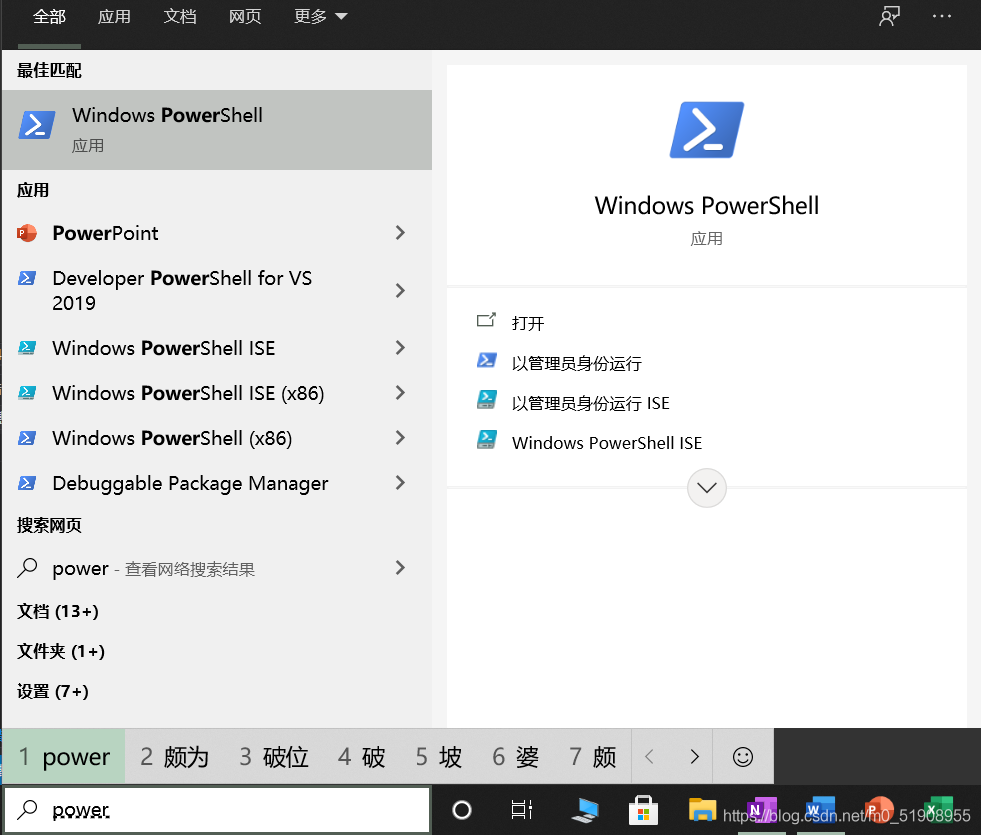This screenshot has height=835, width=981.
Task: Open Word from the taskbar
Action: (x=820, y=811)
